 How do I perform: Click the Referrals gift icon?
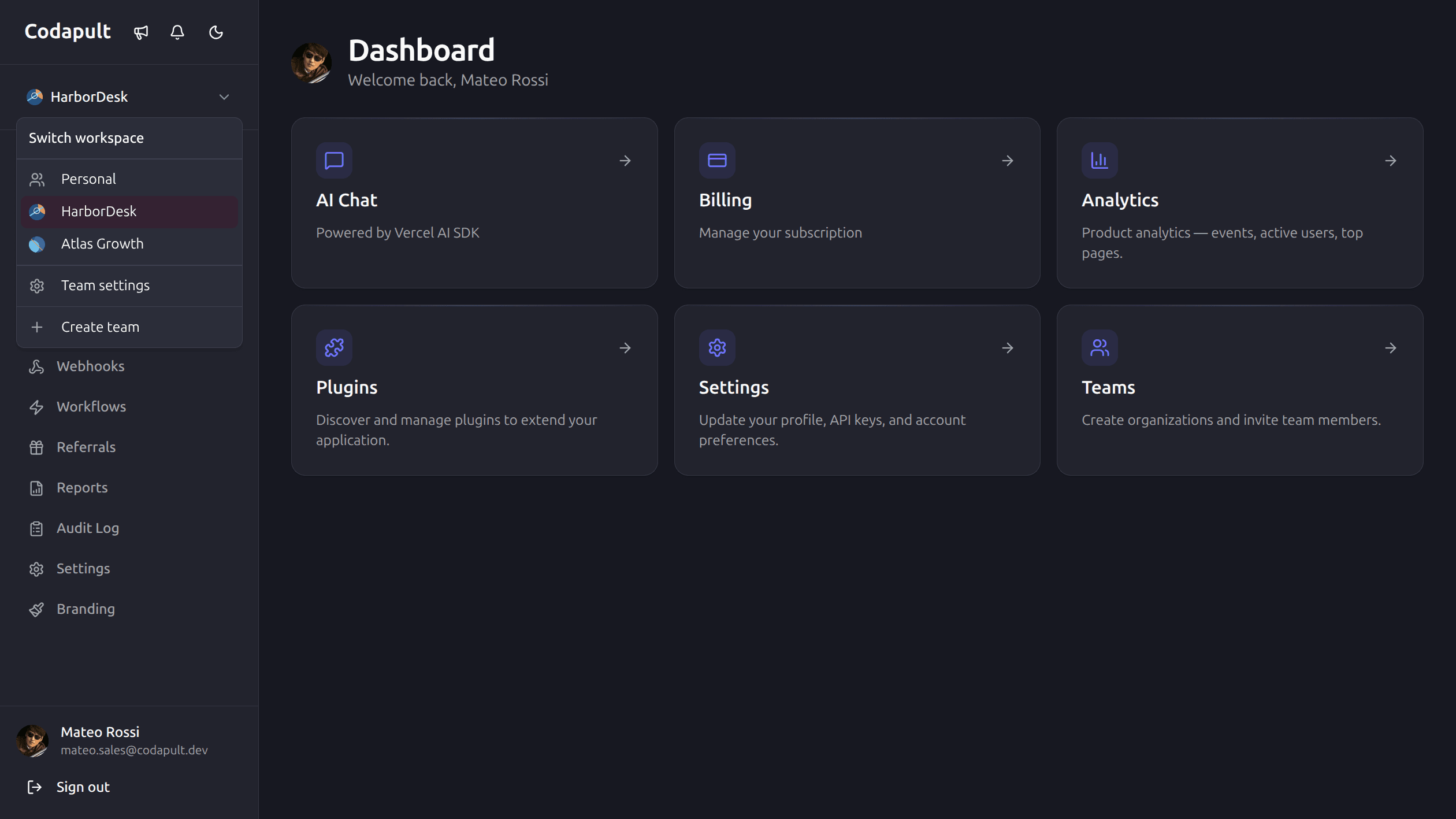click(36, 448)
